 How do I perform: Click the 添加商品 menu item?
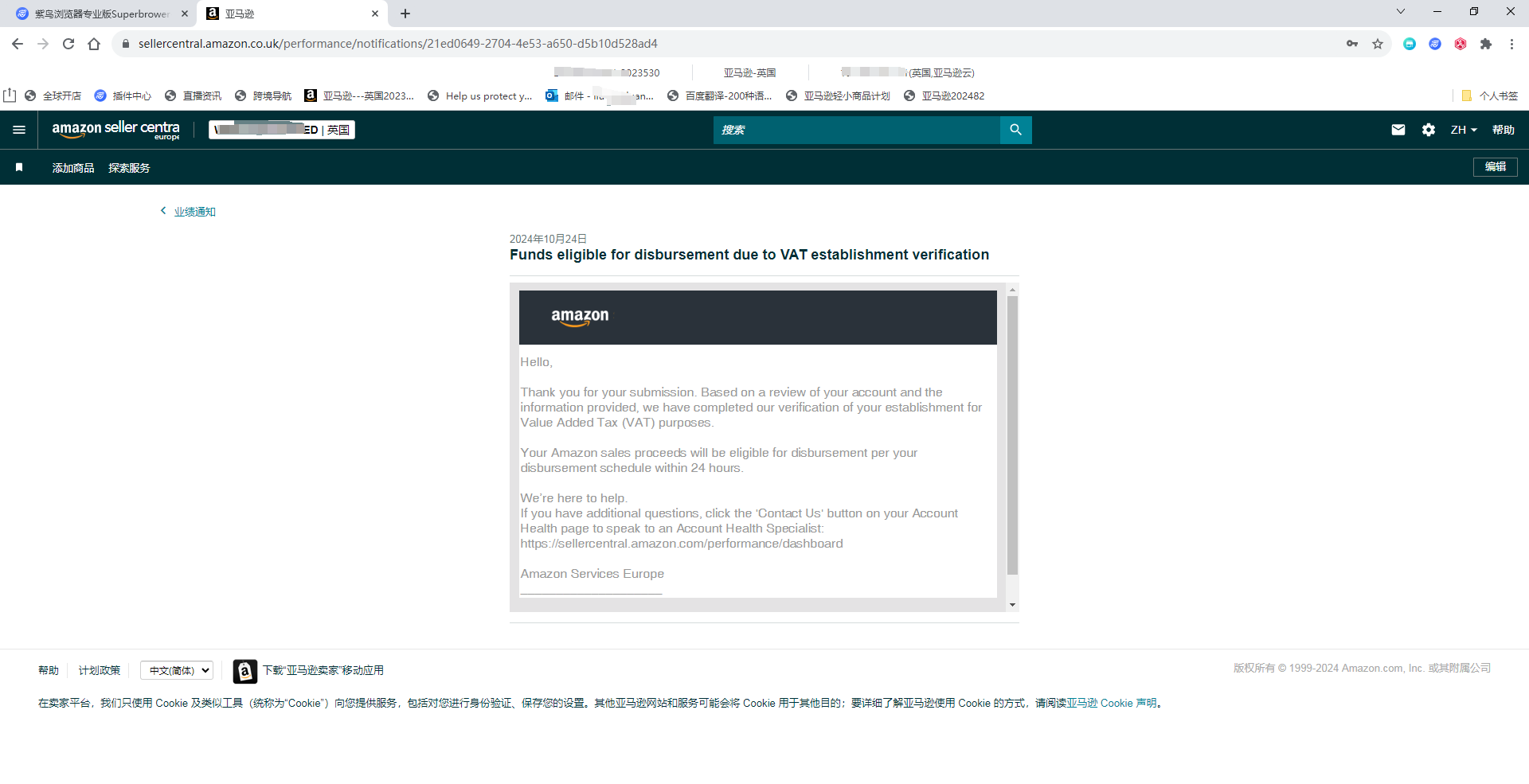click(73, 168)
